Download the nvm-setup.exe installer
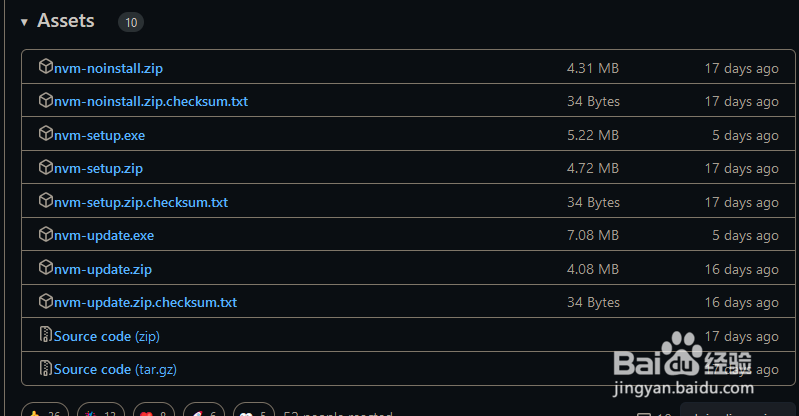 pos(99,136)
